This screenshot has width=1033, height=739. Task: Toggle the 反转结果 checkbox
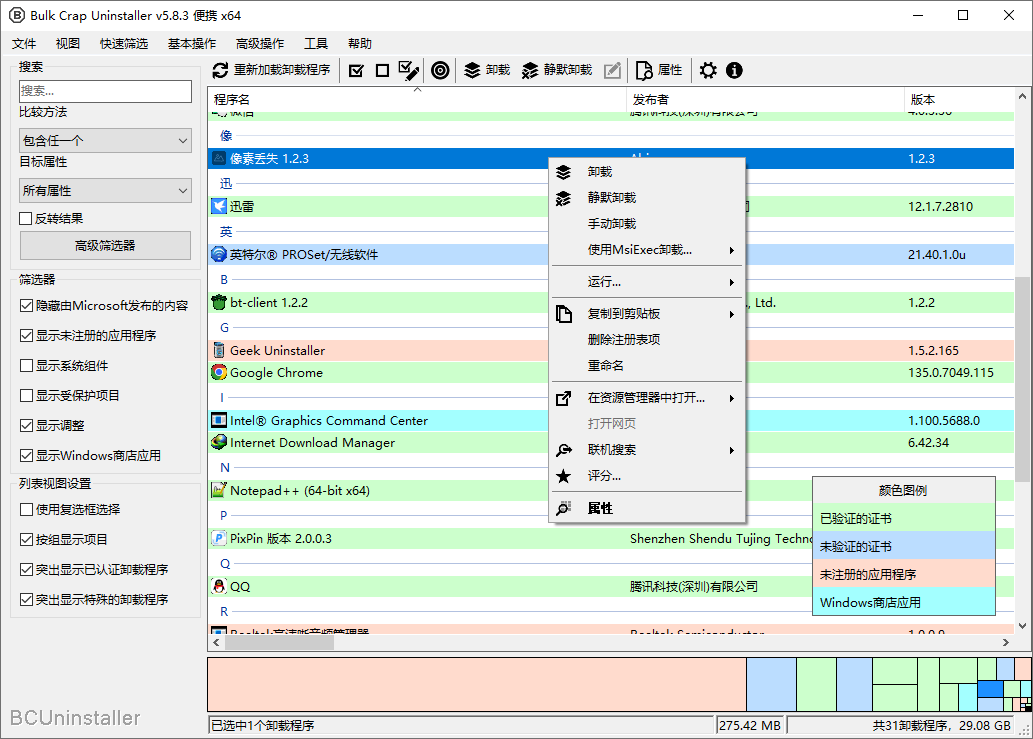pos(26,219)
